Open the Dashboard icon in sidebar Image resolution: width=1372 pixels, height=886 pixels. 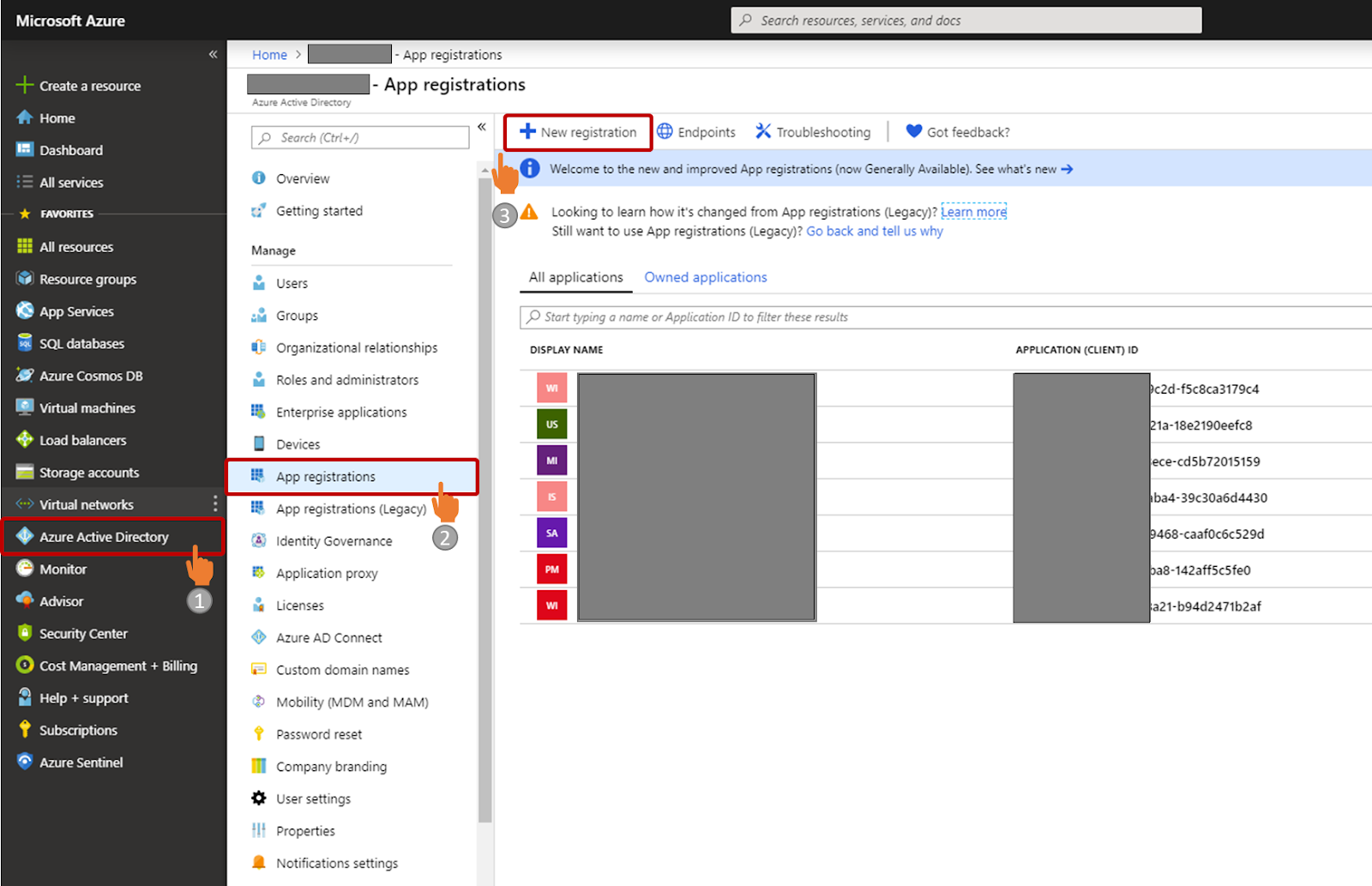click(25, 150)
